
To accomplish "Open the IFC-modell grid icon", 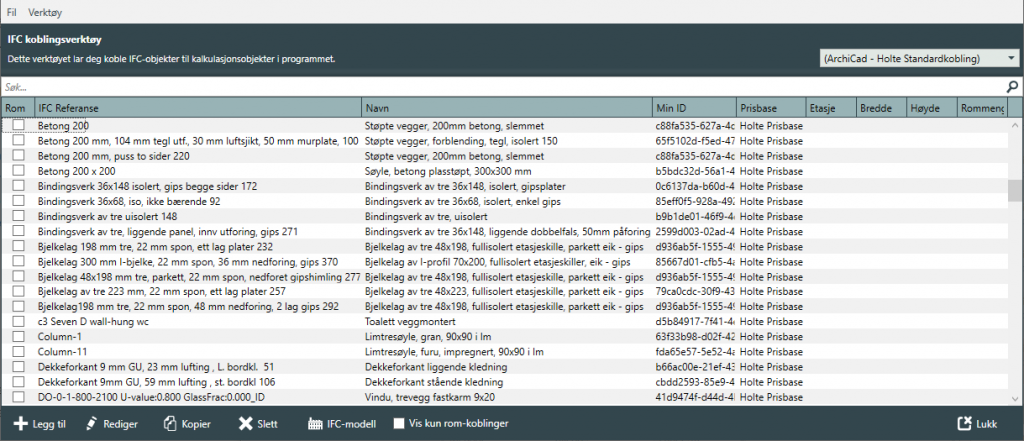I will [x=314, y=424].
